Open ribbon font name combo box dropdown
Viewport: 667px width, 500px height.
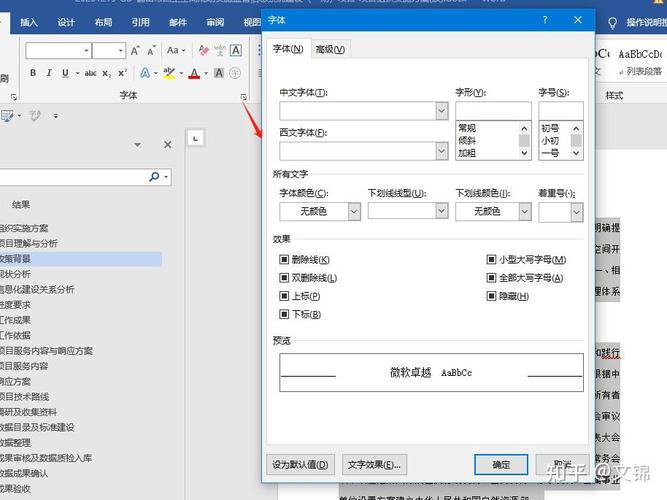[86, 51]
